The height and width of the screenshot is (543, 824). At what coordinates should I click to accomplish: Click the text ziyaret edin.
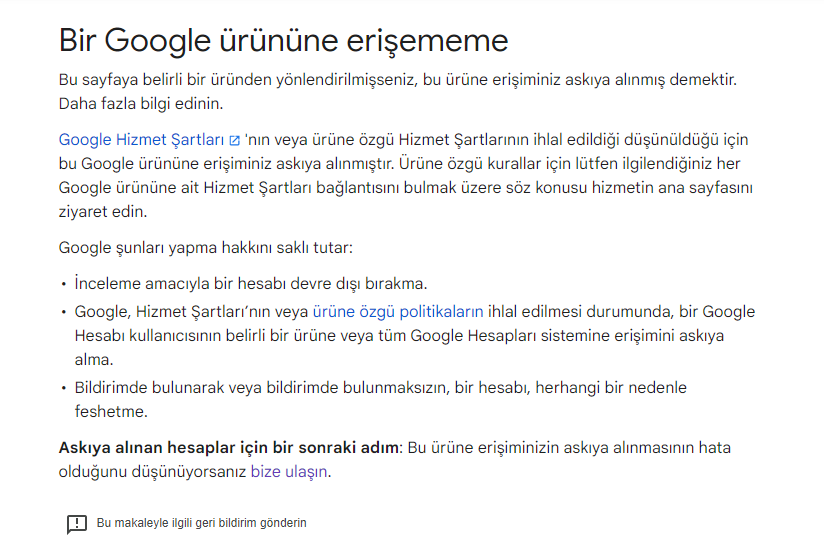(102, 212)
